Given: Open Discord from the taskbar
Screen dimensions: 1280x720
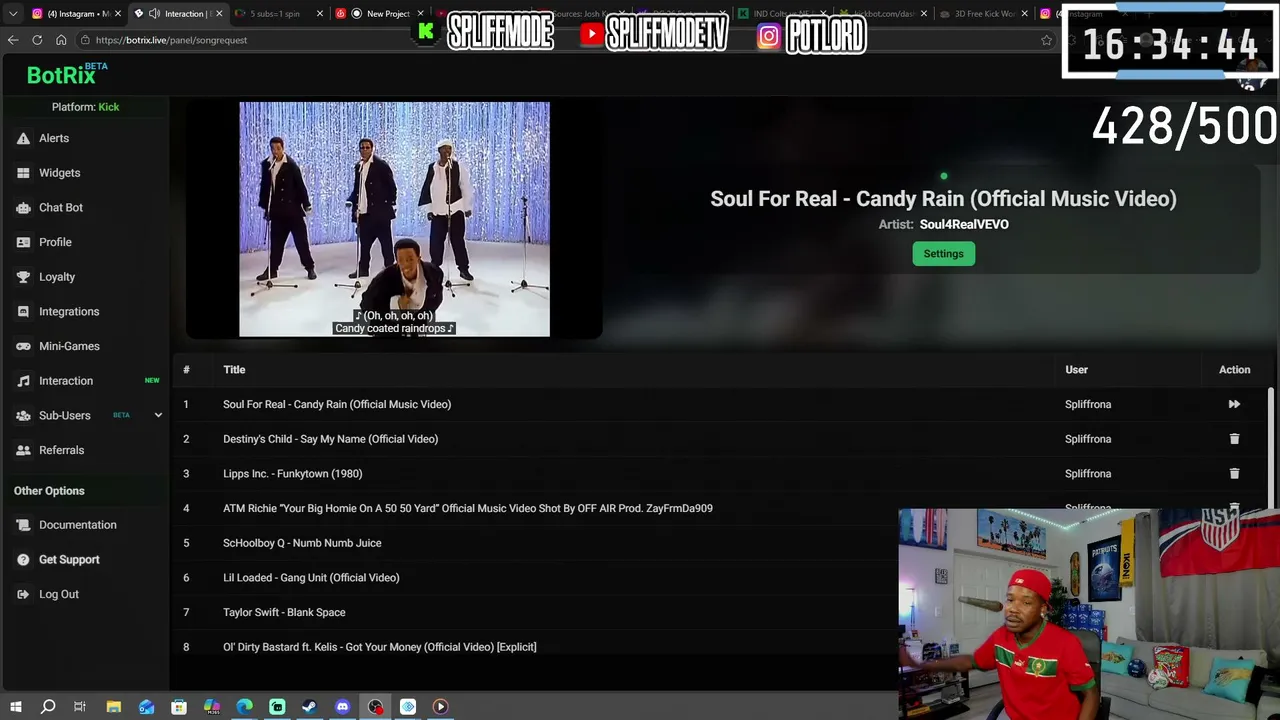Looking at the screenshot, I should tap(342, 707).
